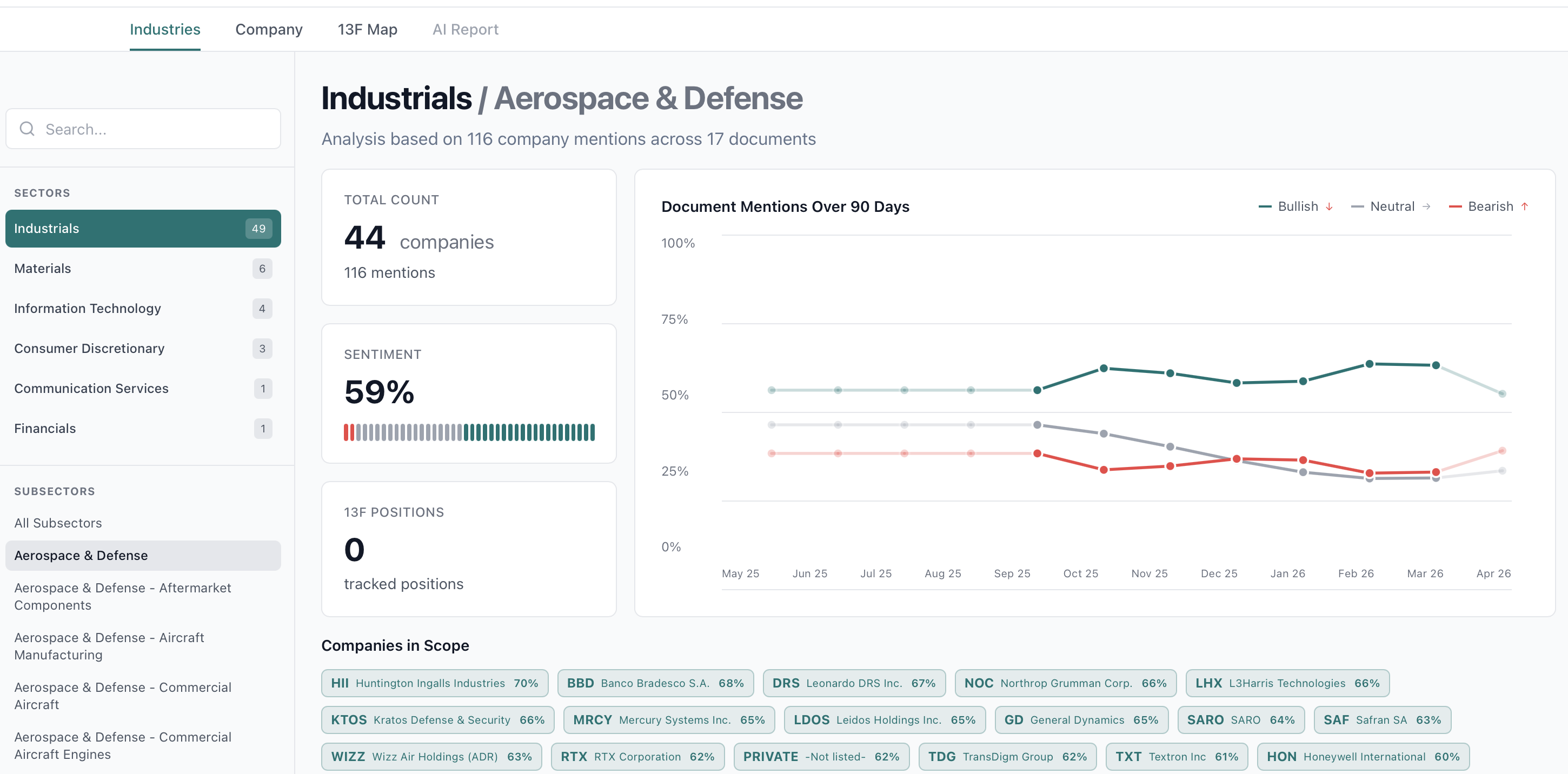The height and width of the screenshot is (774, 1568).
Task: Choose All Subsectors
Action: pos(143,523)
